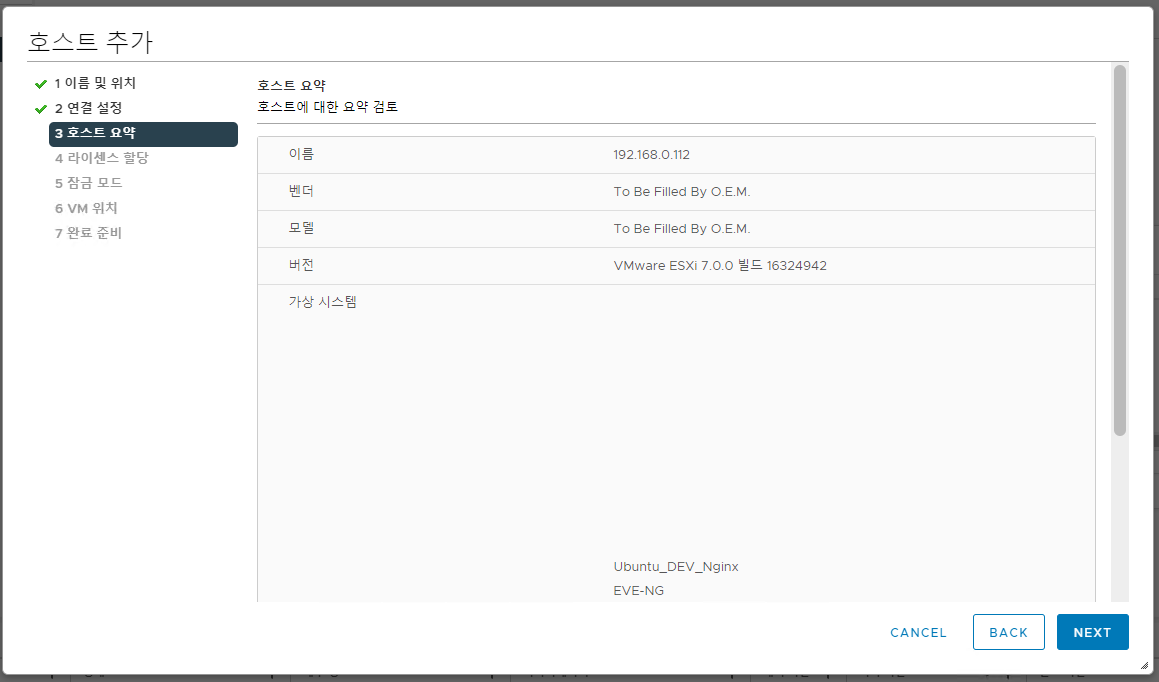Viewport: 1159px width, 682px height.
Task: Click the 가상 시스템 row label
Action: 322,302
